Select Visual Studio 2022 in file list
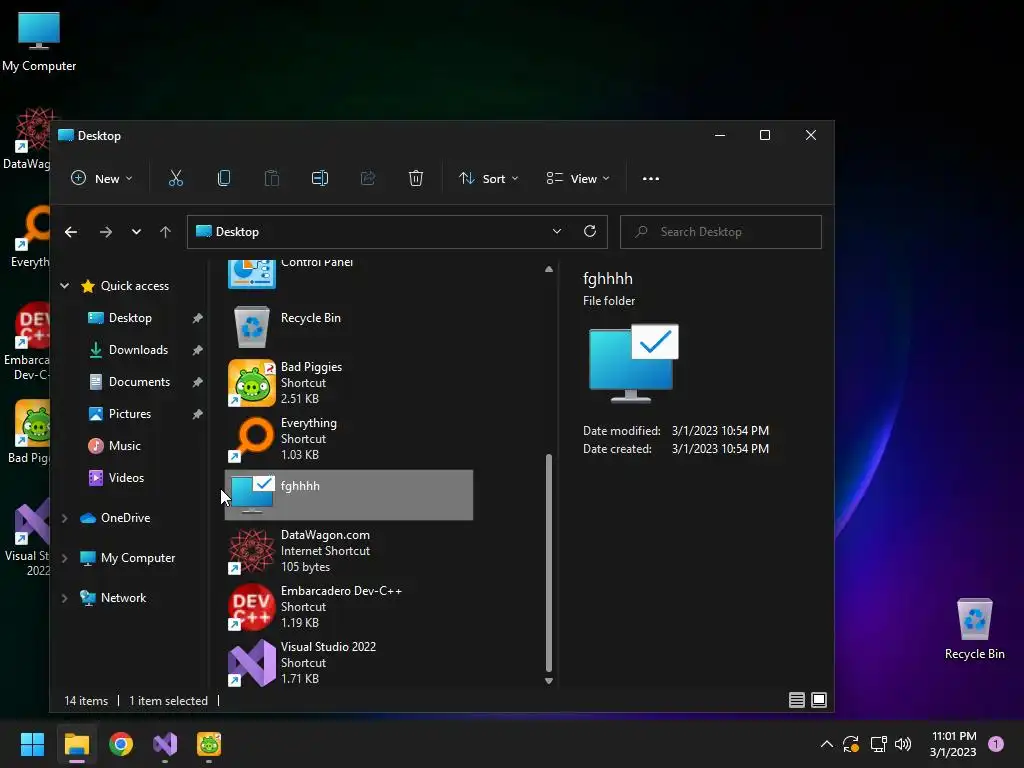The width and height of the screenshot is (1024, 768). [x=349, y=663]
